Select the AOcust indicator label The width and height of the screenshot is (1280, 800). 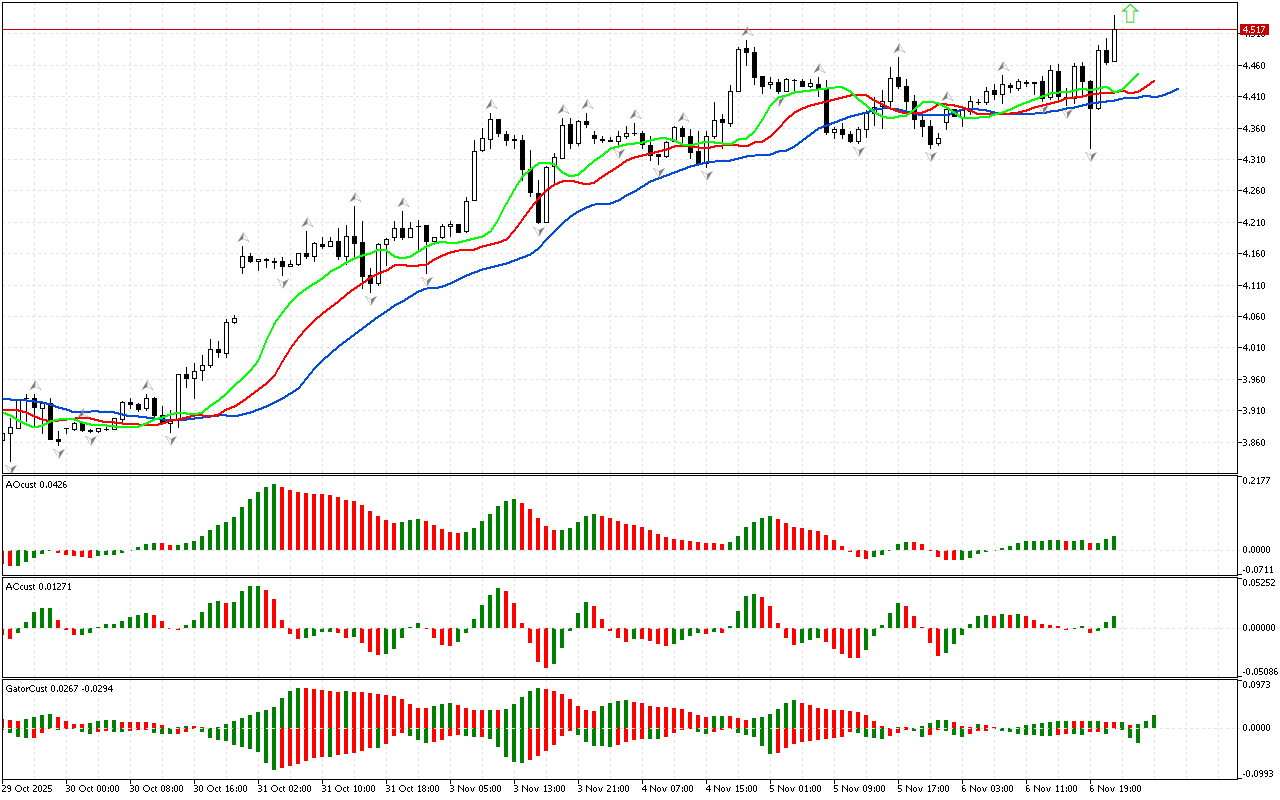(30, 485)
